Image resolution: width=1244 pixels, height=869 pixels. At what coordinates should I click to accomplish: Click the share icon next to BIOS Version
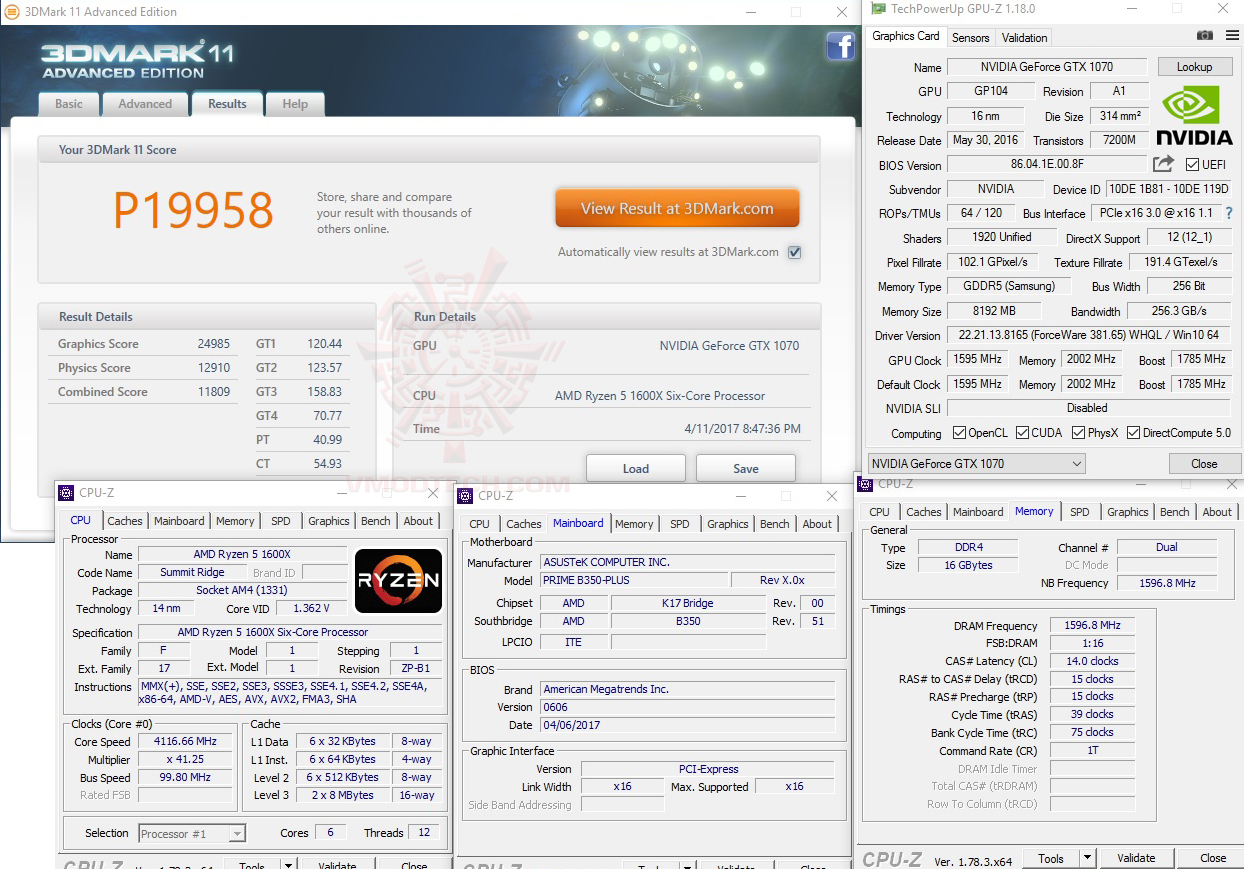[1163, 164]
